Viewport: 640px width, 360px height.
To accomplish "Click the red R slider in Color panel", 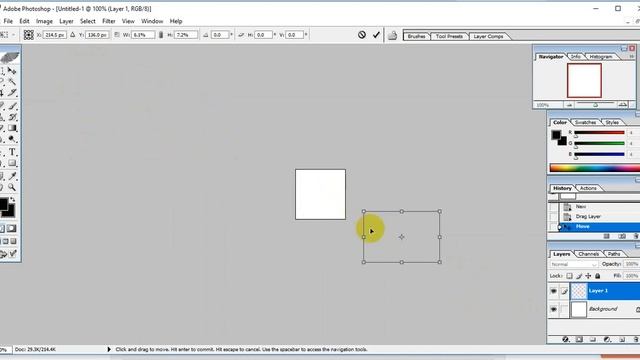I will click(599, 133).
